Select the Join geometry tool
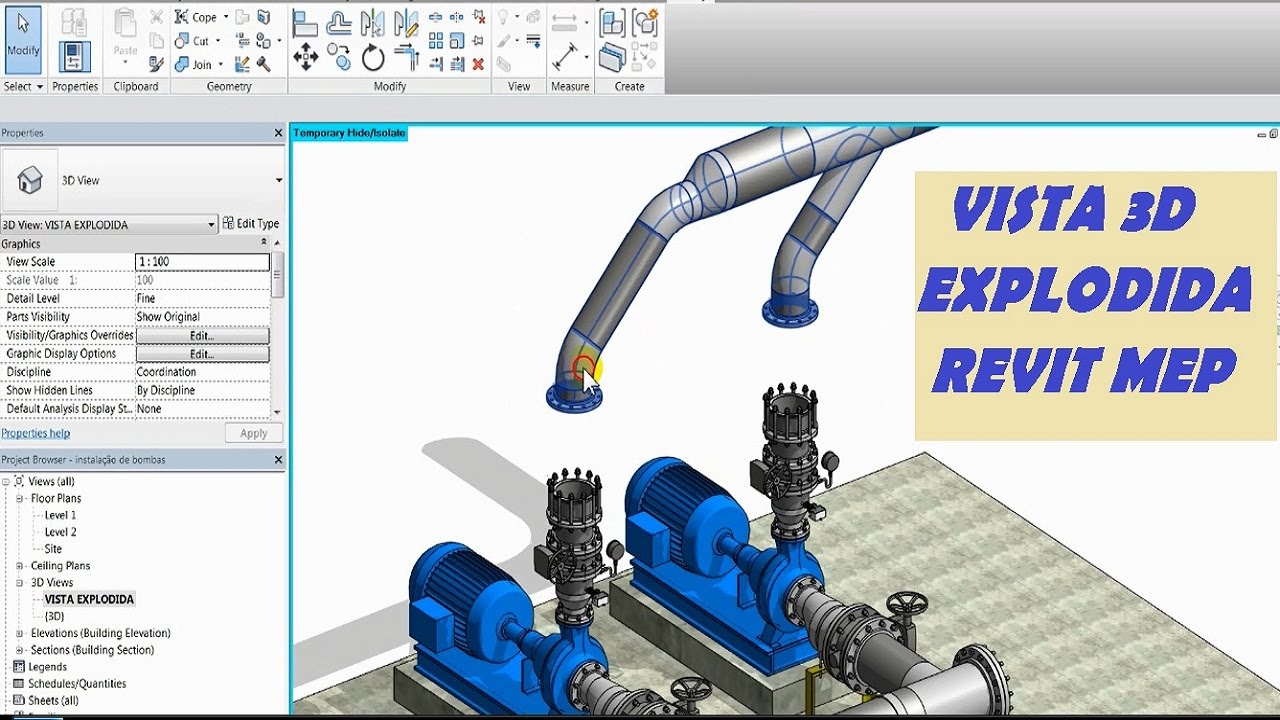This screenshot has height=720, width=1280. pyautogui.click(x=194, y=64)
